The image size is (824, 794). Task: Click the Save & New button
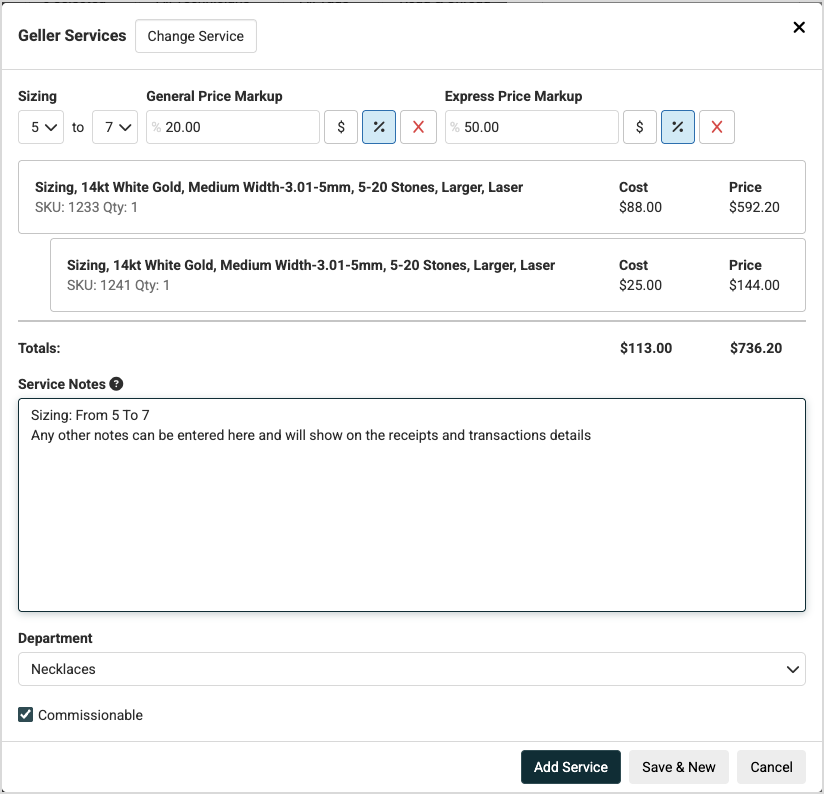point(678,767)
